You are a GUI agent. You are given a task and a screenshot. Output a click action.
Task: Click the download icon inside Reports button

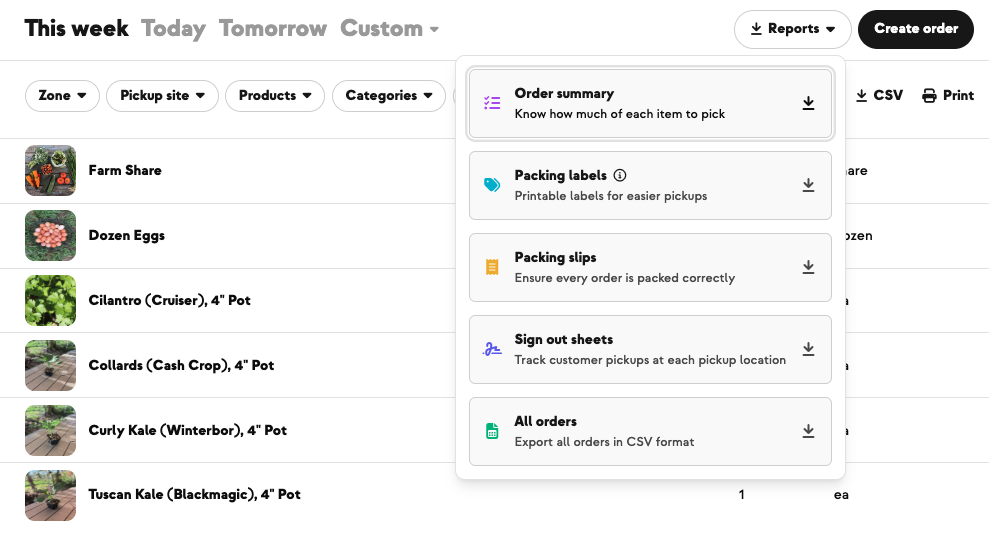tap(756, 29)
